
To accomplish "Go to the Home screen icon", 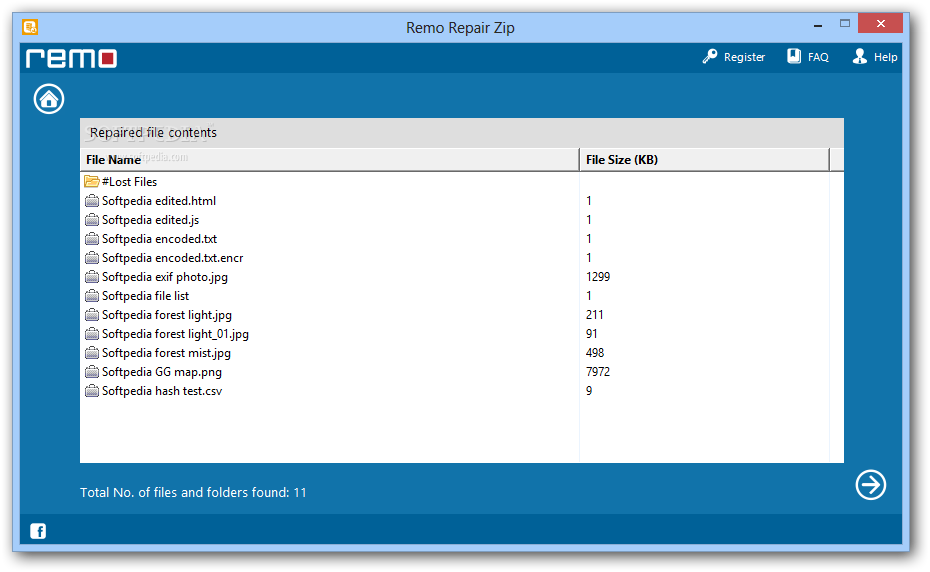I will point(49,99).
